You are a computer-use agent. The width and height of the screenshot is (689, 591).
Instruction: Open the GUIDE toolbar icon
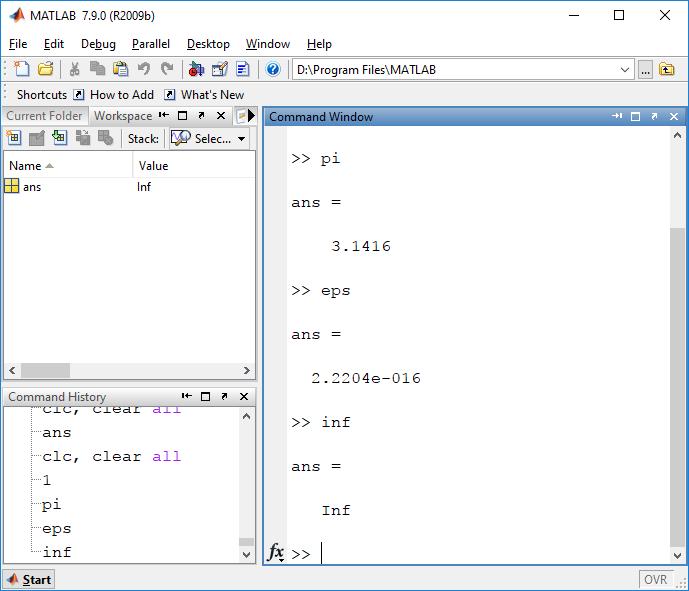coord(219,69)
